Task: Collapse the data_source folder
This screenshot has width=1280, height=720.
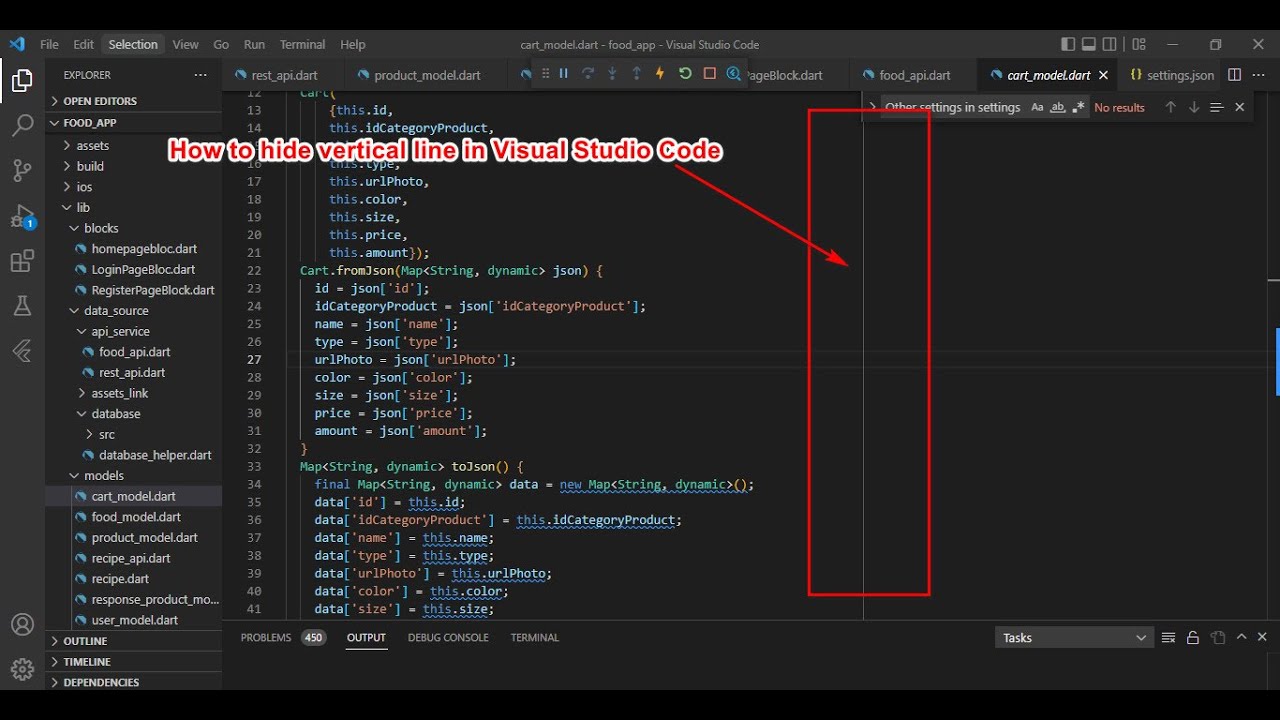Action: [134, 310]
